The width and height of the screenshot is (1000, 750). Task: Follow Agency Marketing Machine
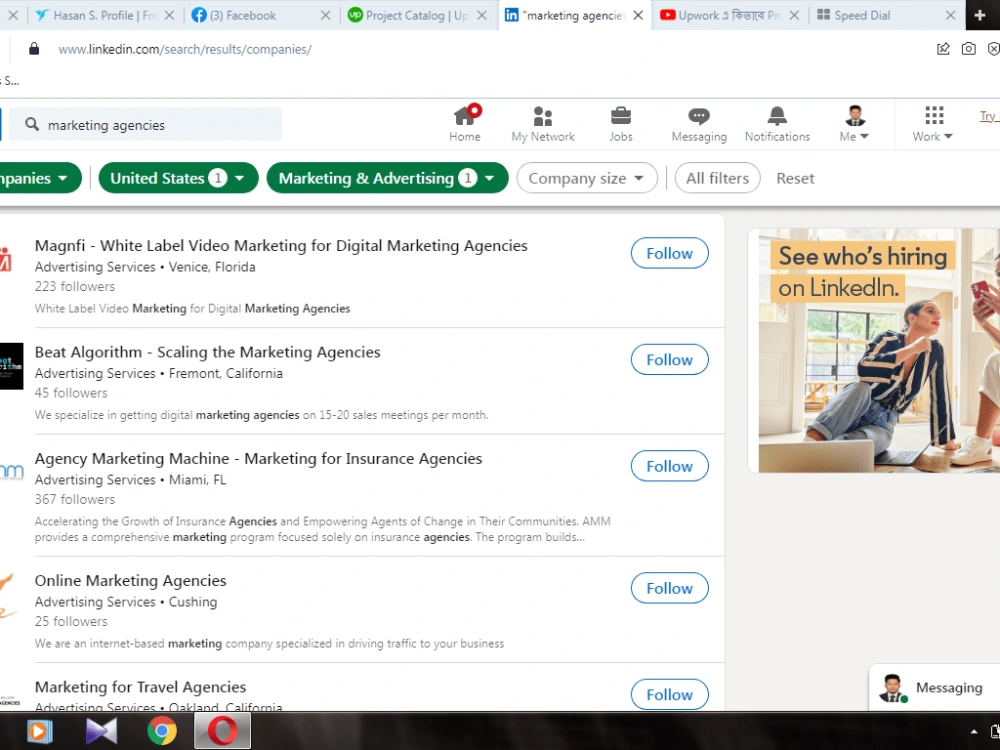tap(670, 466)
